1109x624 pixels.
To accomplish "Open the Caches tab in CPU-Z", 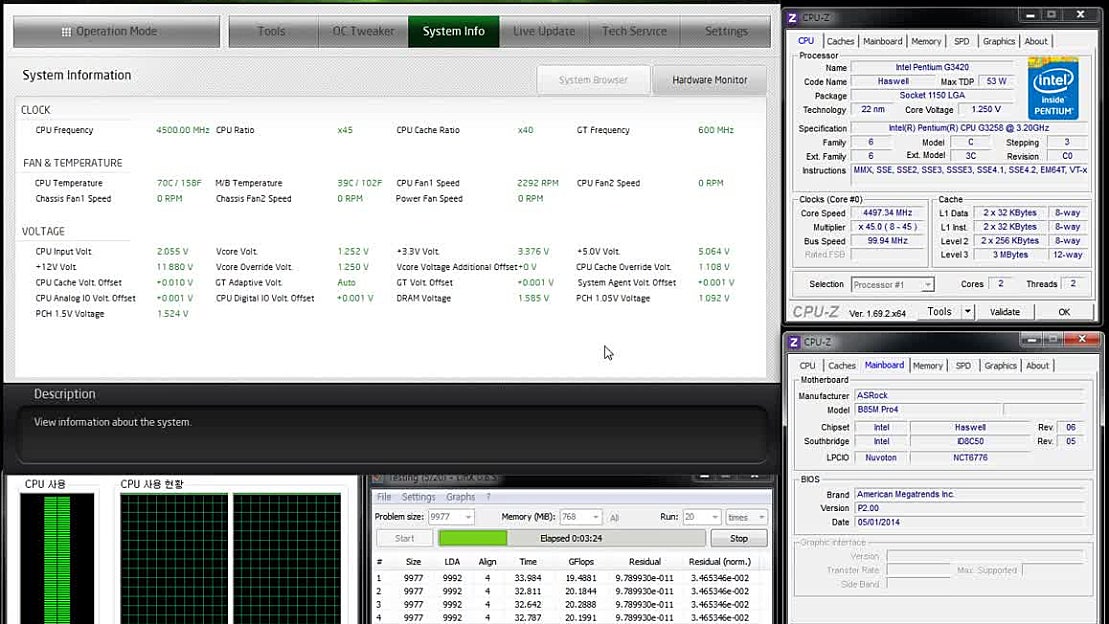I will click(841, 41).
